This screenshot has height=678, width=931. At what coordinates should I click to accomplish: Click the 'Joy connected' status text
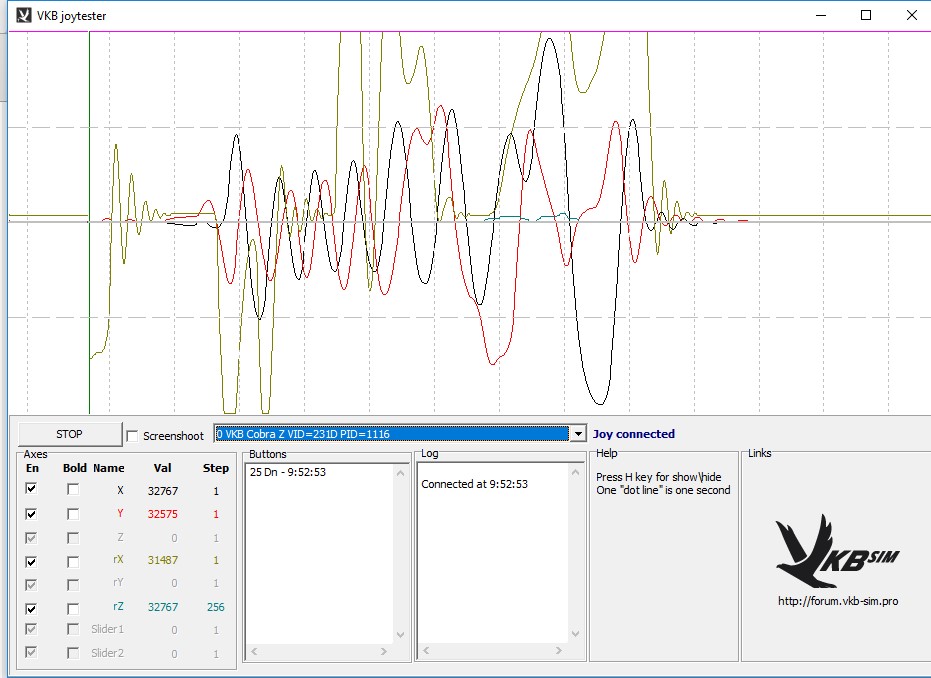point(634,434)
